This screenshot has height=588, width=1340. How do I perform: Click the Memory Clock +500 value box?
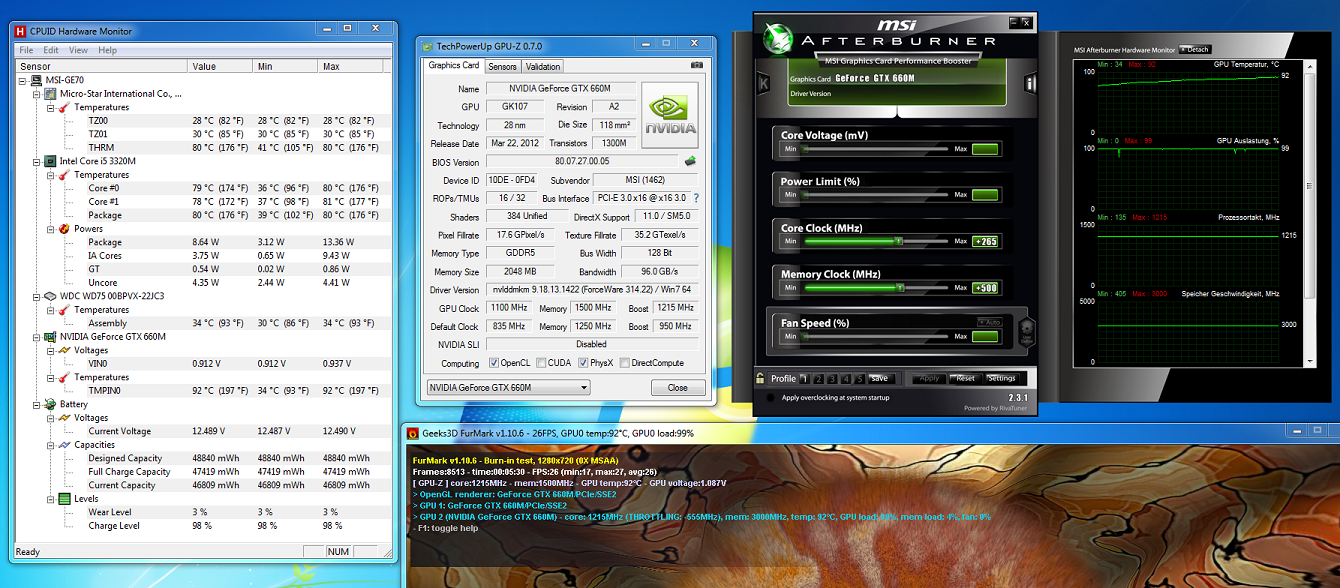coord(985,288)
